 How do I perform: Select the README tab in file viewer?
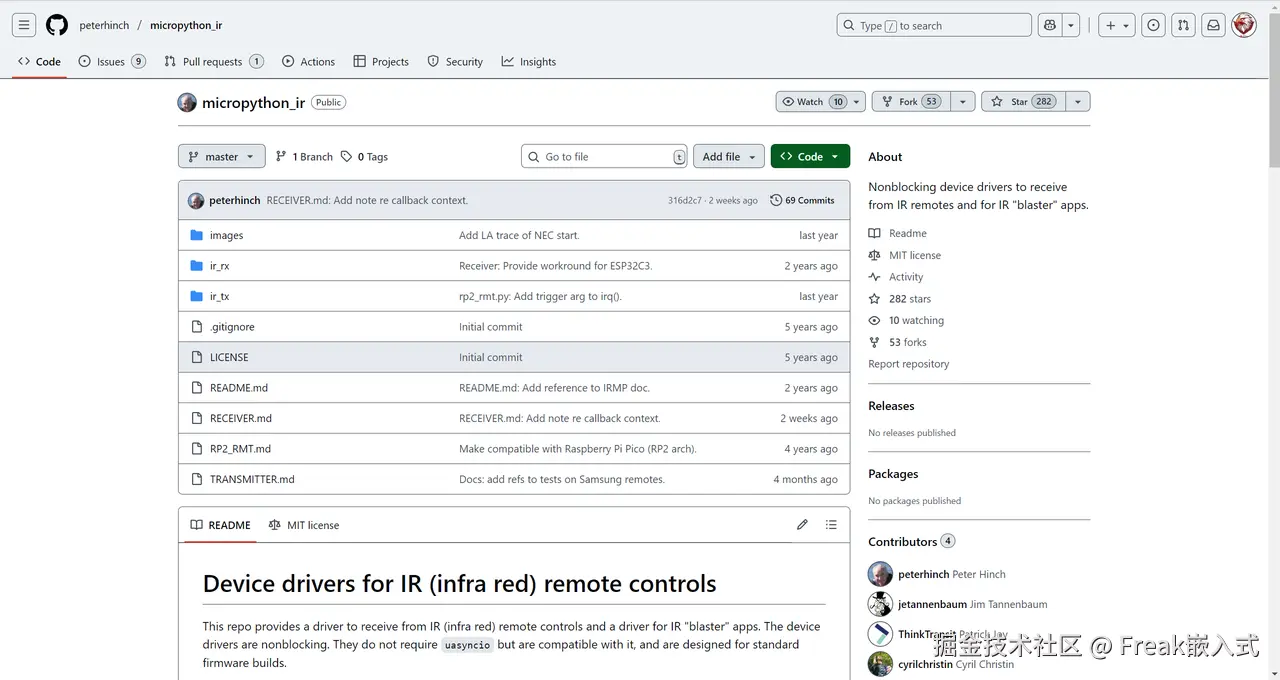(x=220, y=525)
